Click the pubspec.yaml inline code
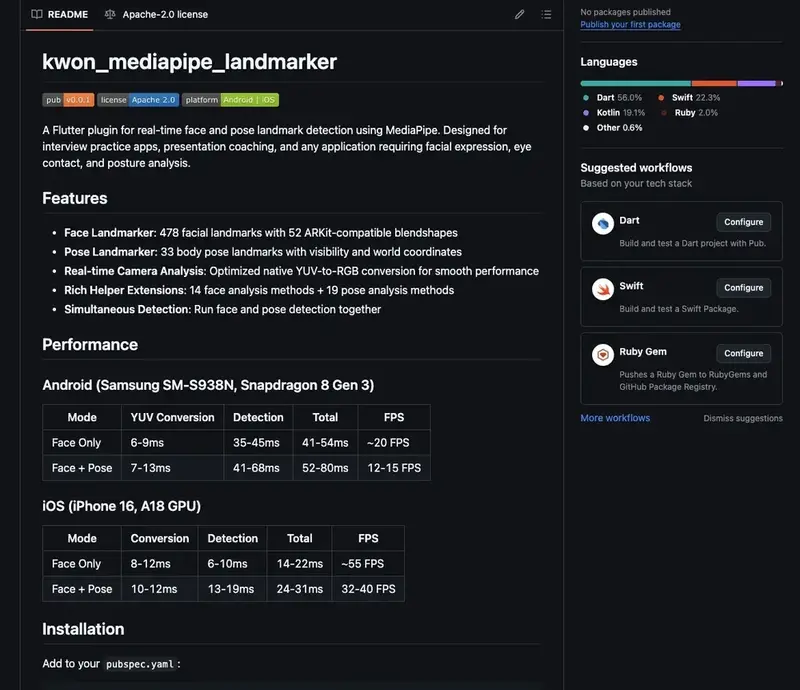Screen dimensions: 800x690 tap(139, 664)
